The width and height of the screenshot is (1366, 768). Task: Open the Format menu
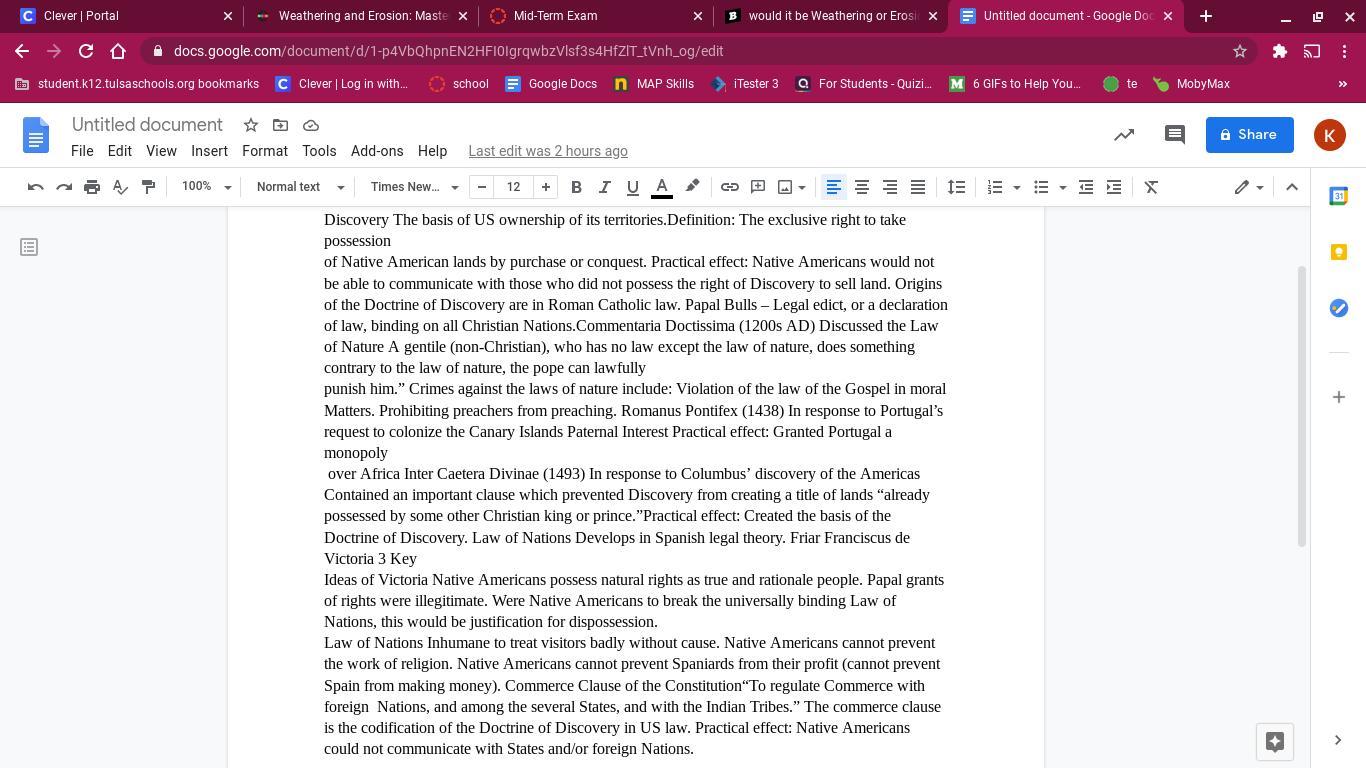click(x=265, y=151)
